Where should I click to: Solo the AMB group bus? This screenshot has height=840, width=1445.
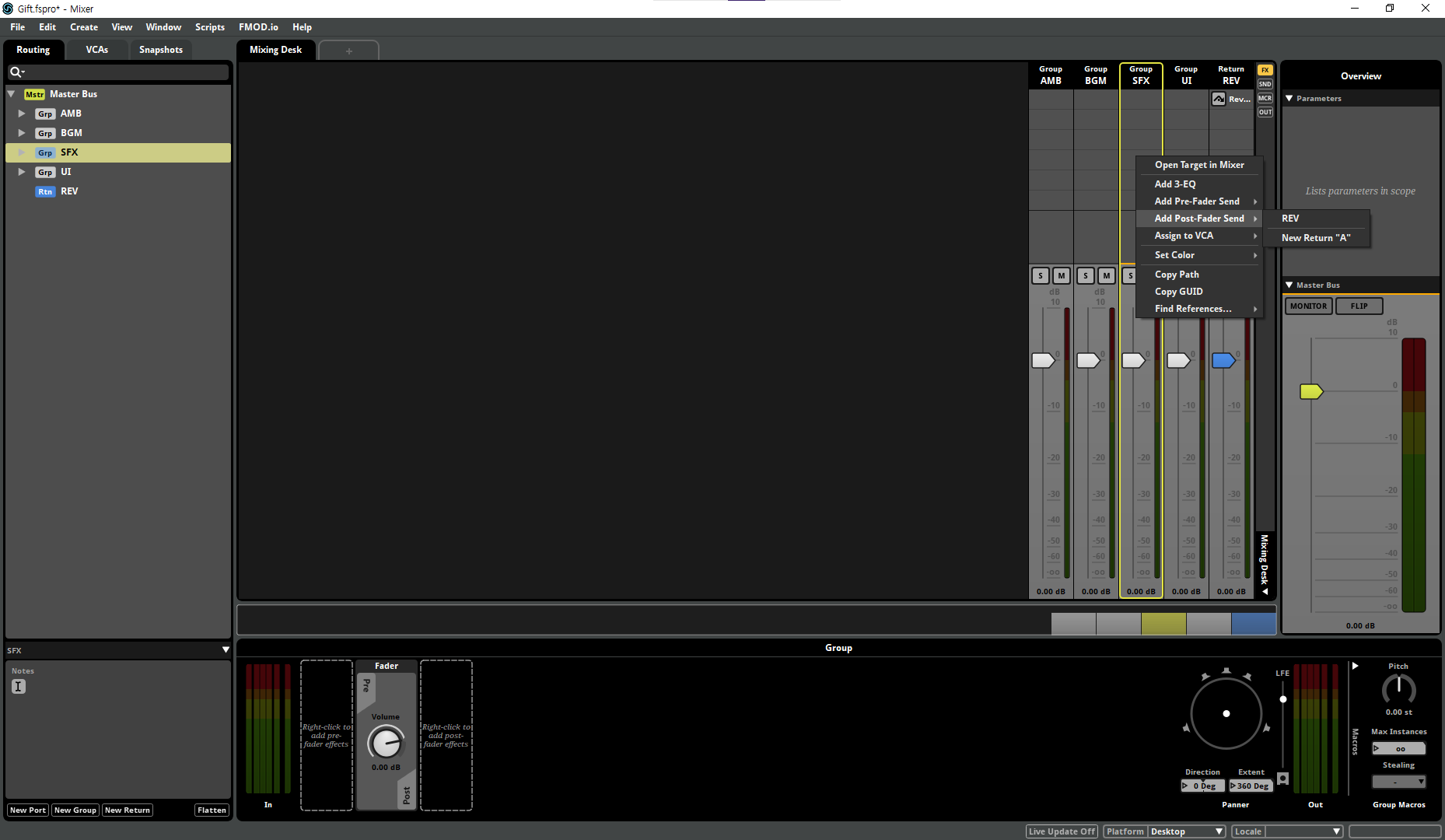click(1041, 275)
